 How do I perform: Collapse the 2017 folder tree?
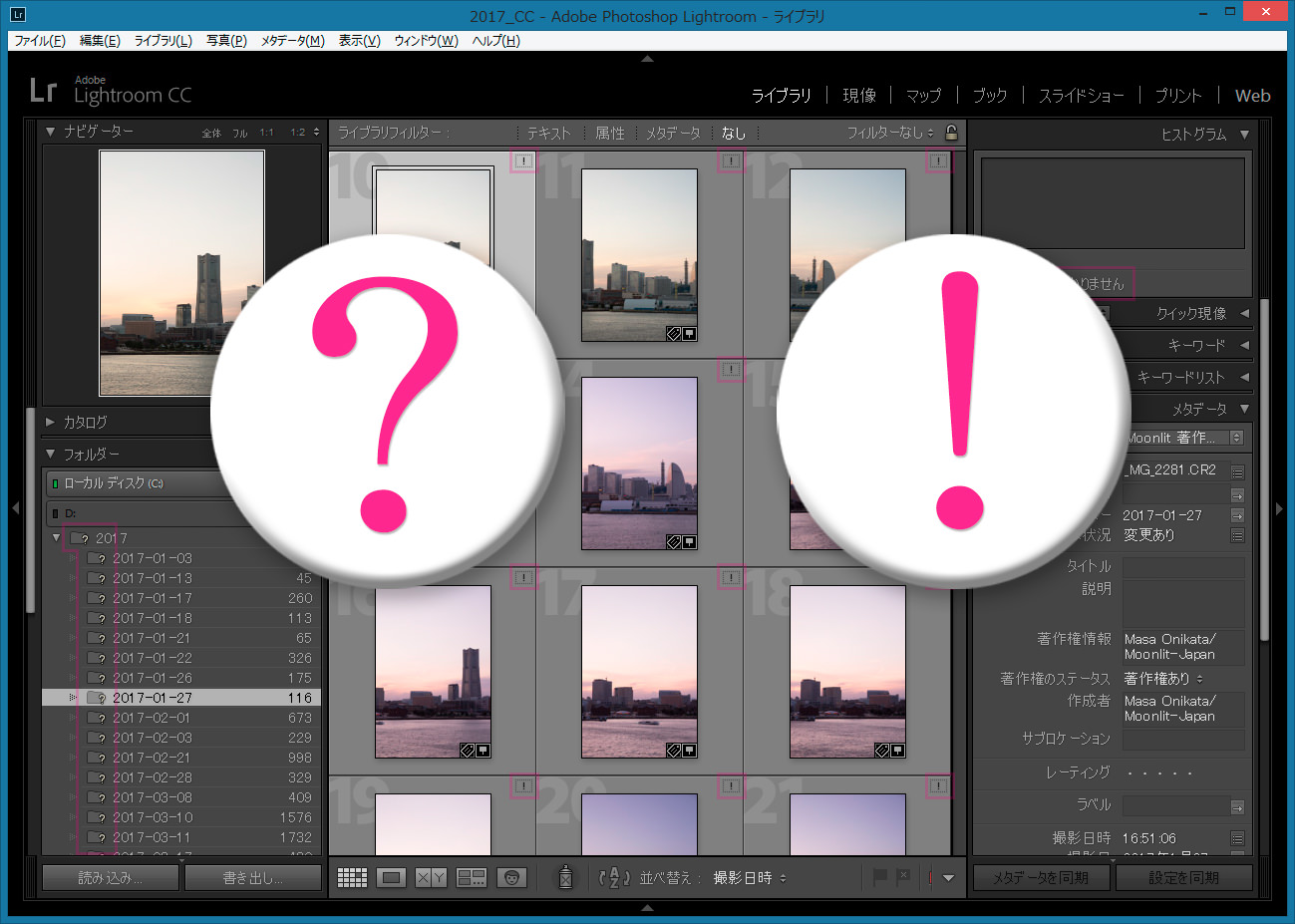coord(56,538)
